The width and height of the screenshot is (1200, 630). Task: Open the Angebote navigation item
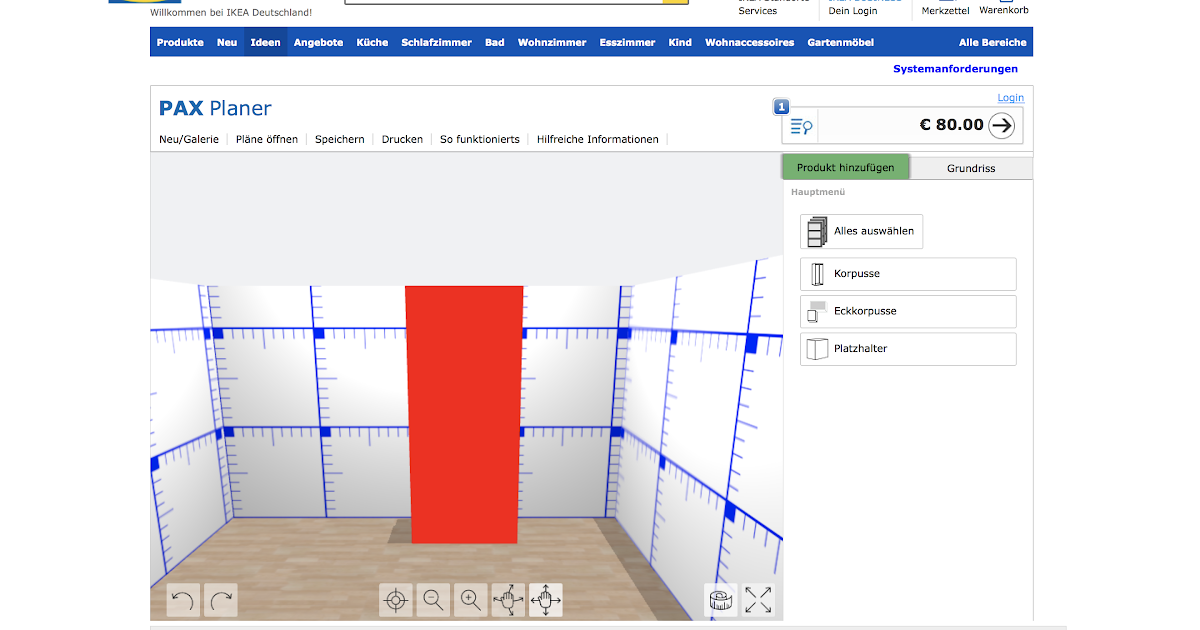pos(318,42)
